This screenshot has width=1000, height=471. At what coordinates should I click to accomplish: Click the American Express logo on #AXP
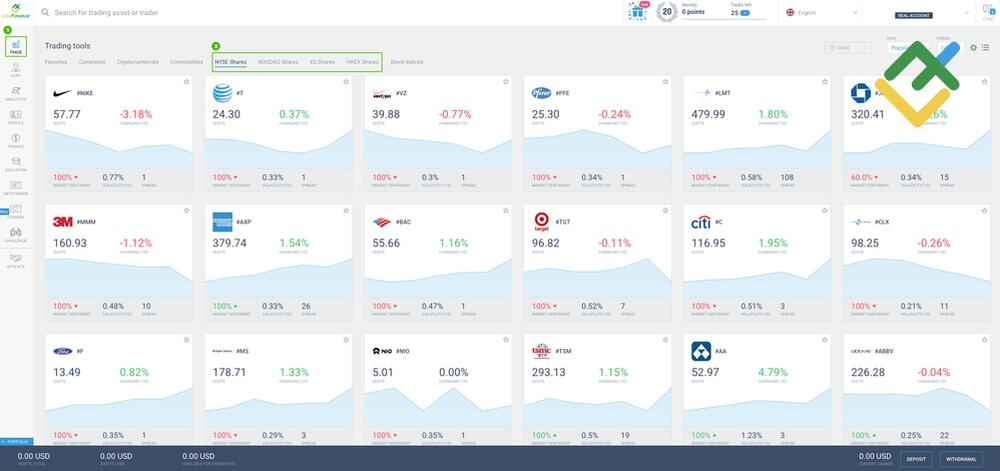[223, 222]
